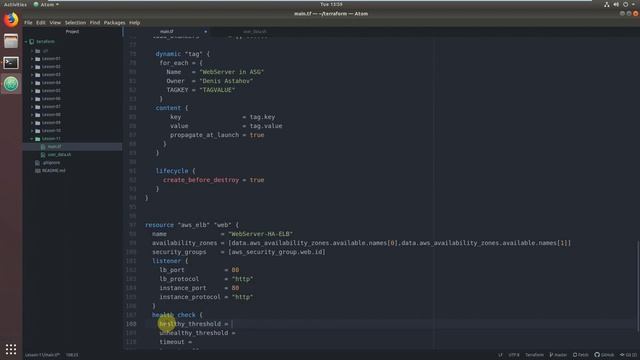Open the File menu
Viewport: 640px width, 360px height.
click(x=28, y=23)
